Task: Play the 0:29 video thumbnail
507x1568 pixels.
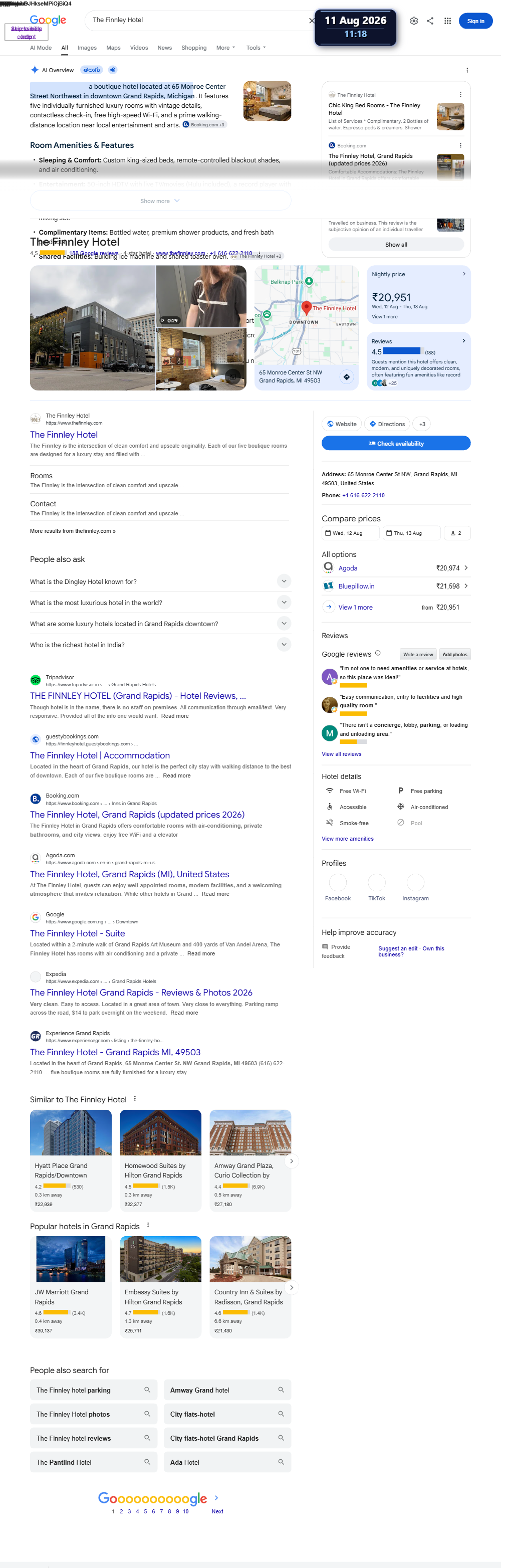Action: tap(201, 296)
